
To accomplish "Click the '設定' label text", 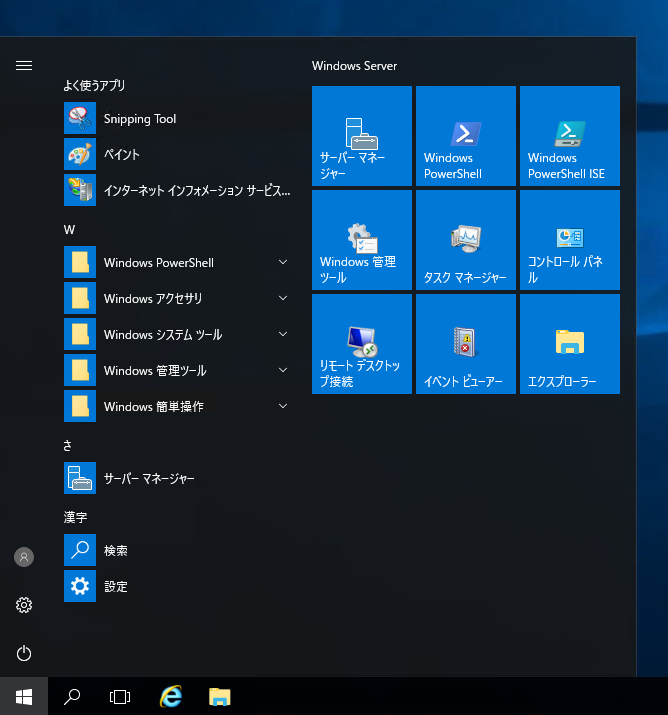I will pyautogui.click(x=116, y=587).
